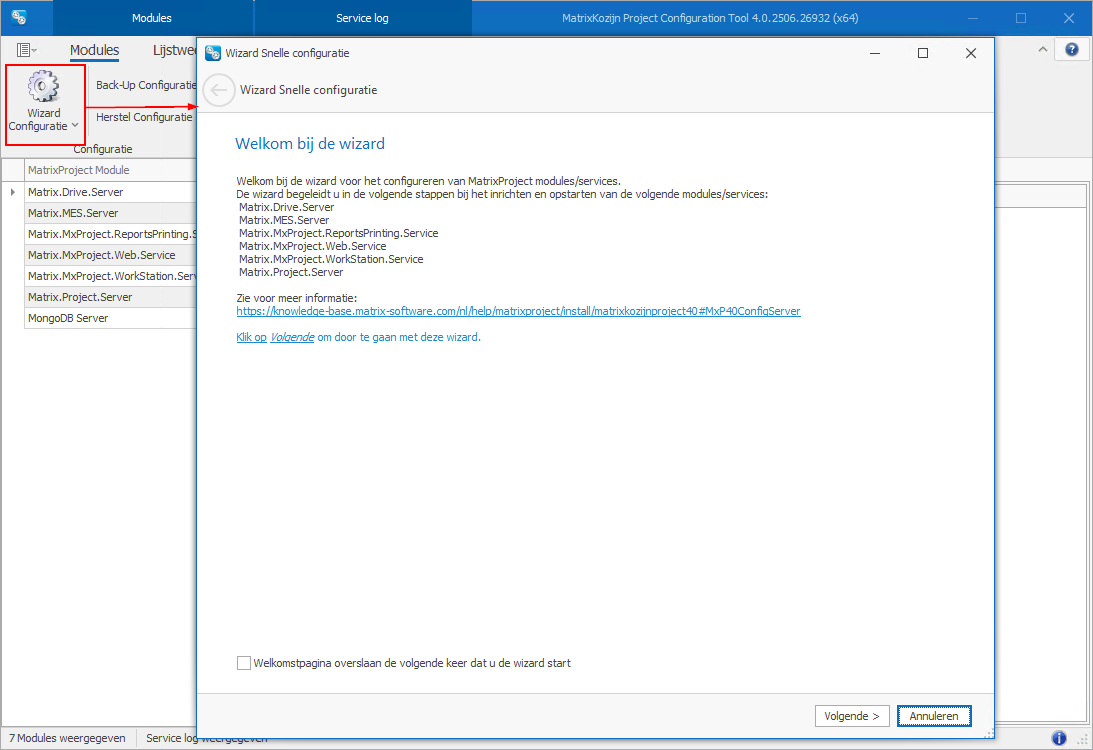
Task: Select the Modules ribbon tab
Action: [x=94, y=50]
